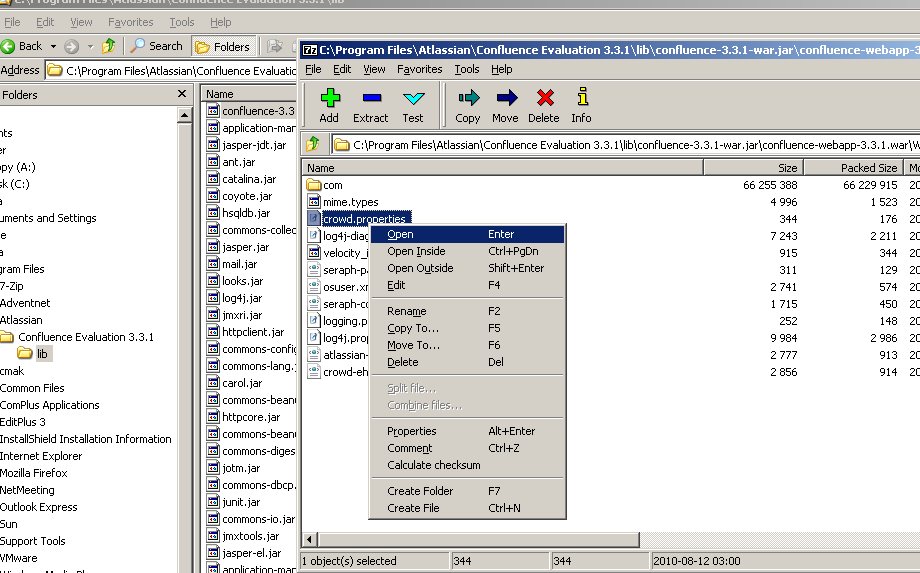
Task: Click the Info icon in 7-Zip toolbar
Action: (x=582, y=97)
